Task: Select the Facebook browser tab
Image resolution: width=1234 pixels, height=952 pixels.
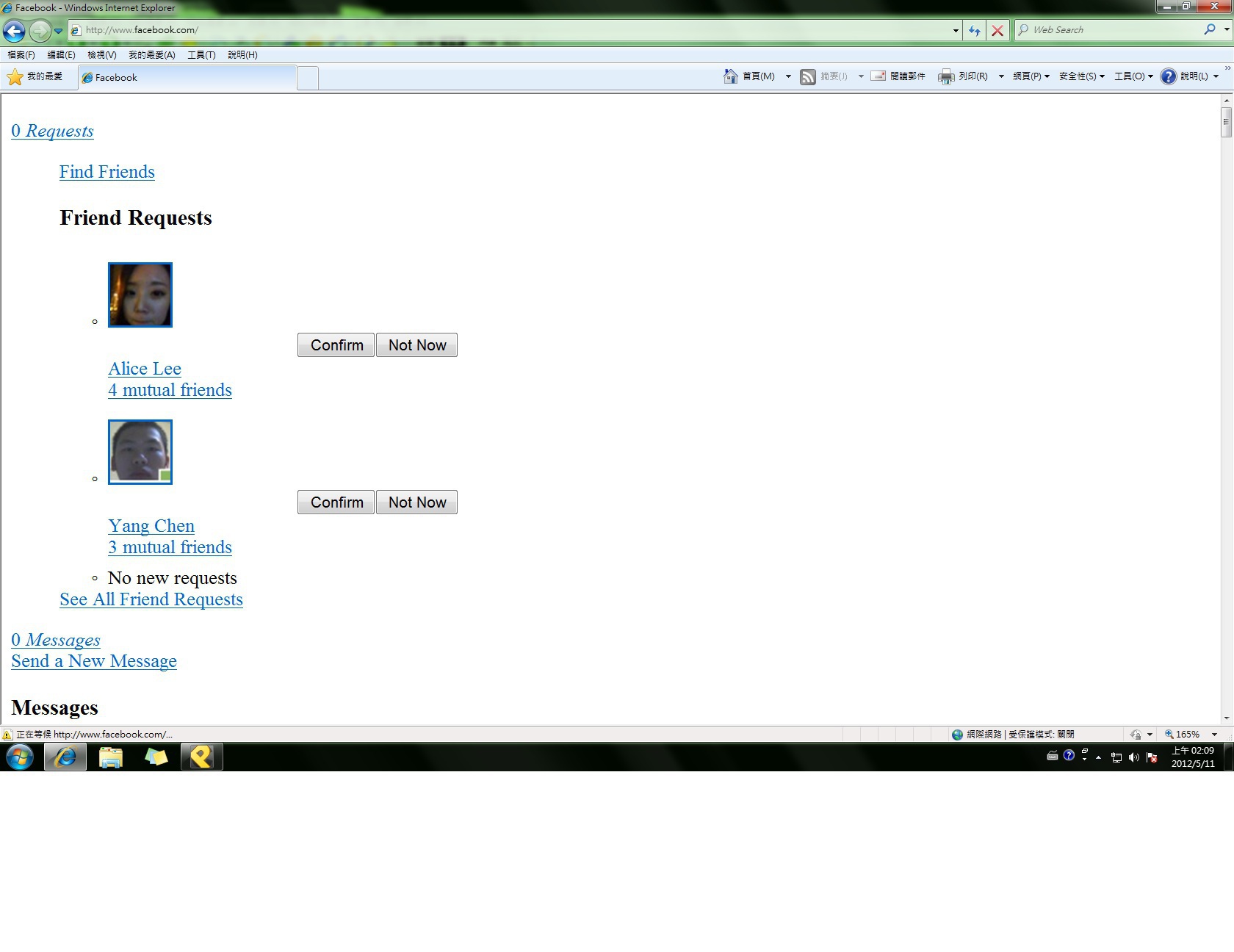Action: (x=187, y=78)
